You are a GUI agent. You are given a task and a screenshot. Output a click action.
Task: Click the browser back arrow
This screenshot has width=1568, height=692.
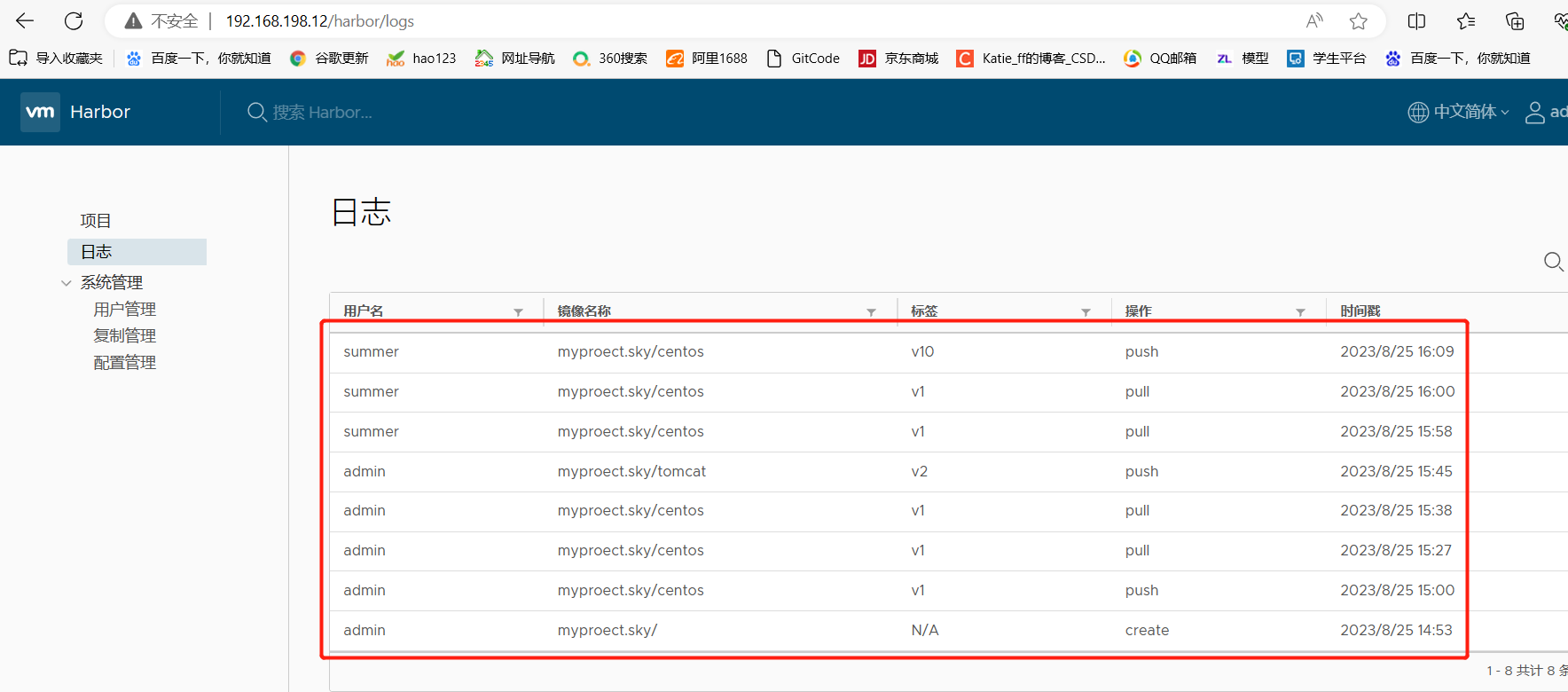25,20
